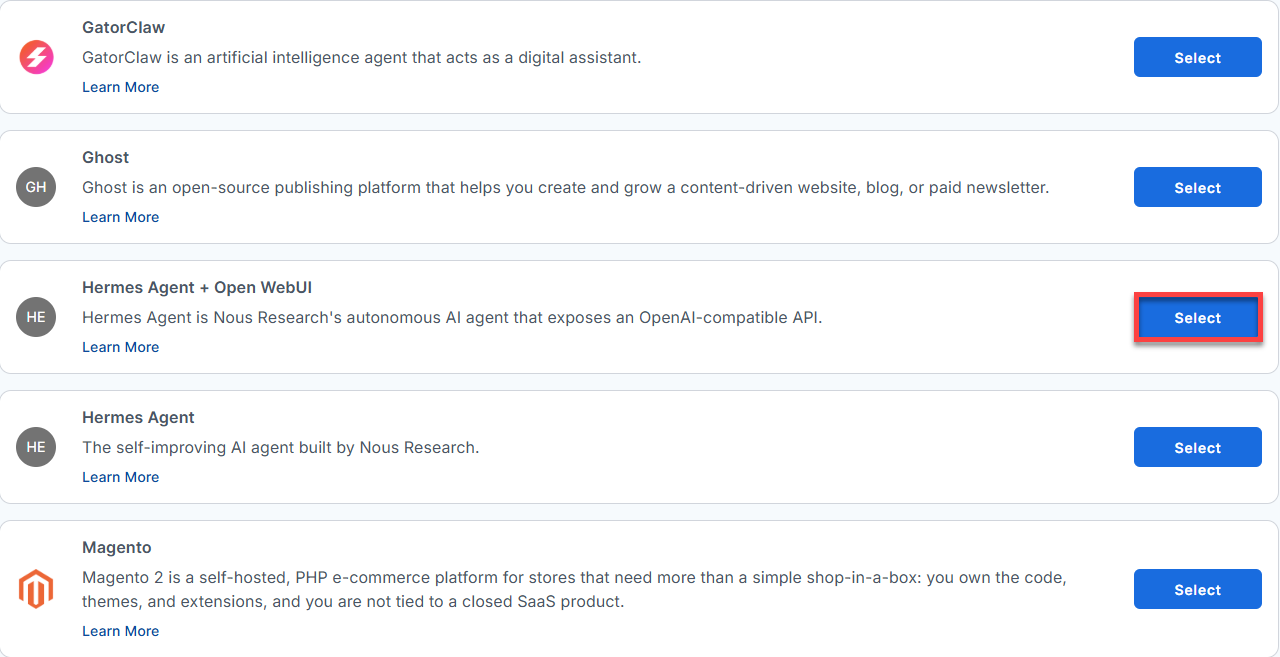1280x657 pixels.
Task: Click the Ghost title text
Action: point(105,157)
